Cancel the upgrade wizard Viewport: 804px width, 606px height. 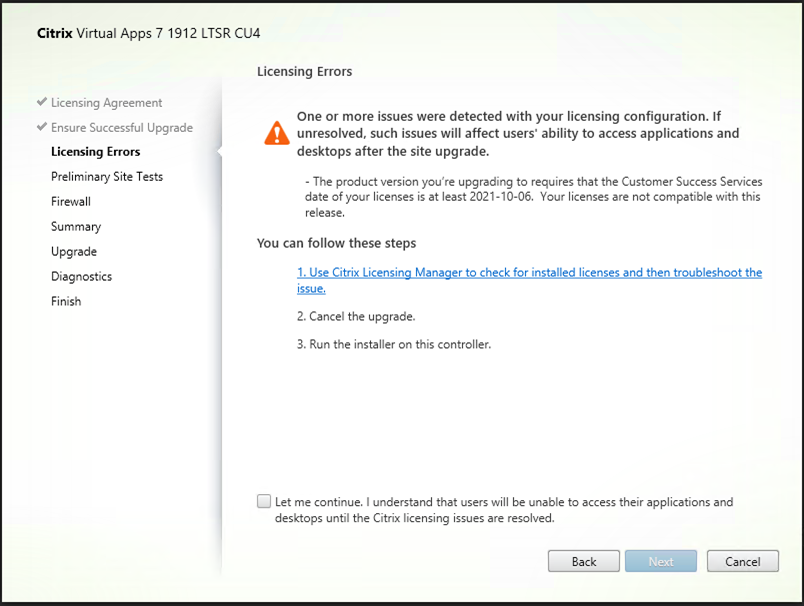742,561
